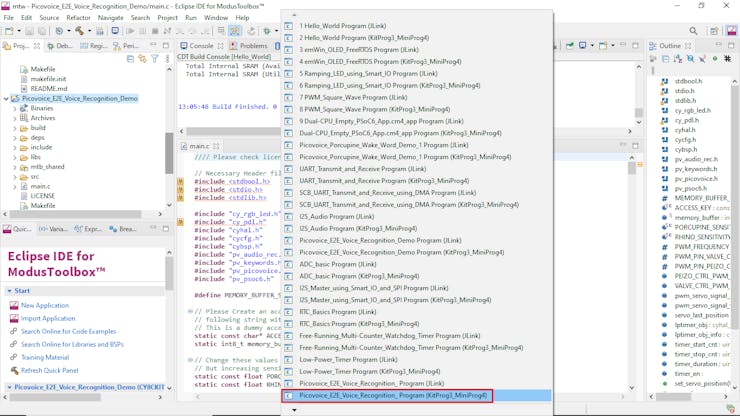
Task: Select 1 Hello_World Program (JLink) entry
Action: click(x=342, y=26)
